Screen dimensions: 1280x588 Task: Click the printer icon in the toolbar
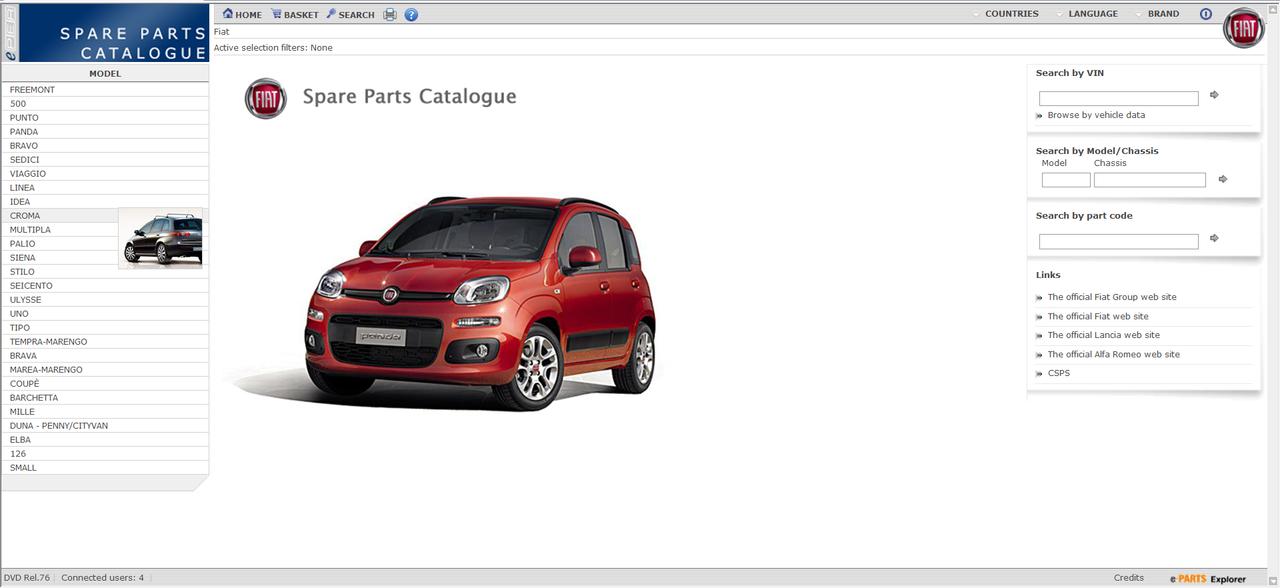(x=390, y=14)
